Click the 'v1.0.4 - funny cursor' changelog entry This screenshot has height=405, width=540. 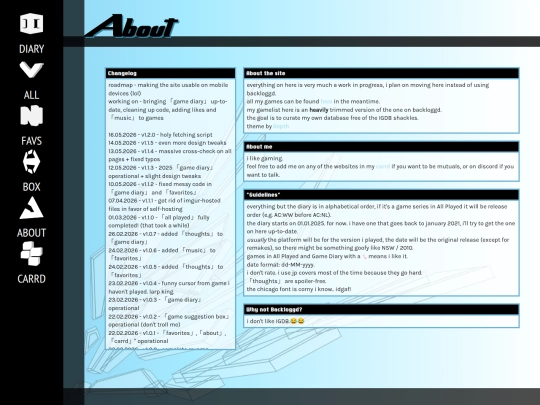click(x=169, y=288)
